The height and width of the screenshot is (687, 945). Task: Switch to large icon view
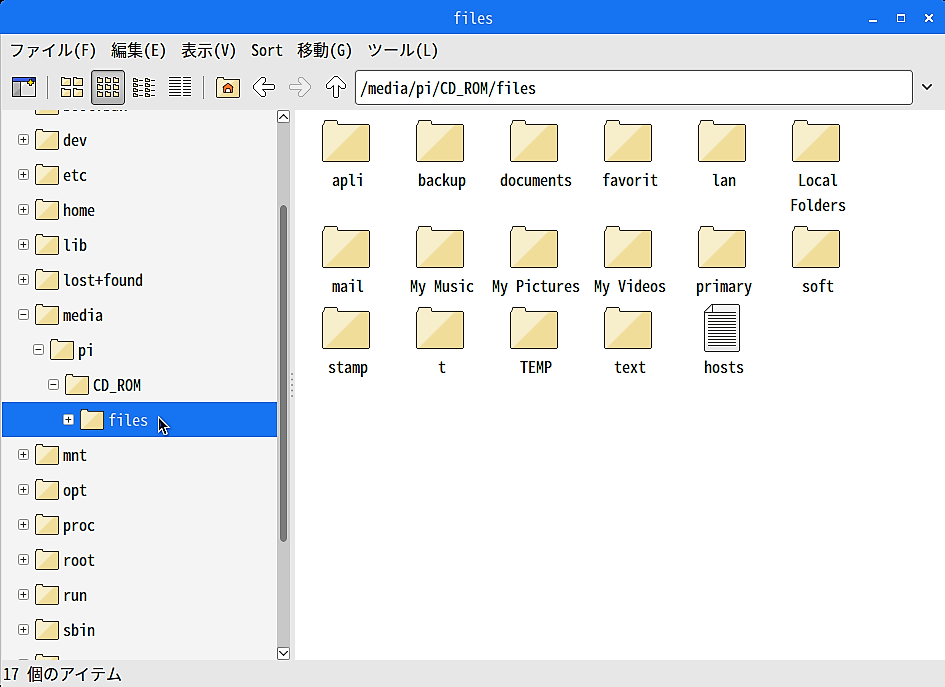coord(72,87)
